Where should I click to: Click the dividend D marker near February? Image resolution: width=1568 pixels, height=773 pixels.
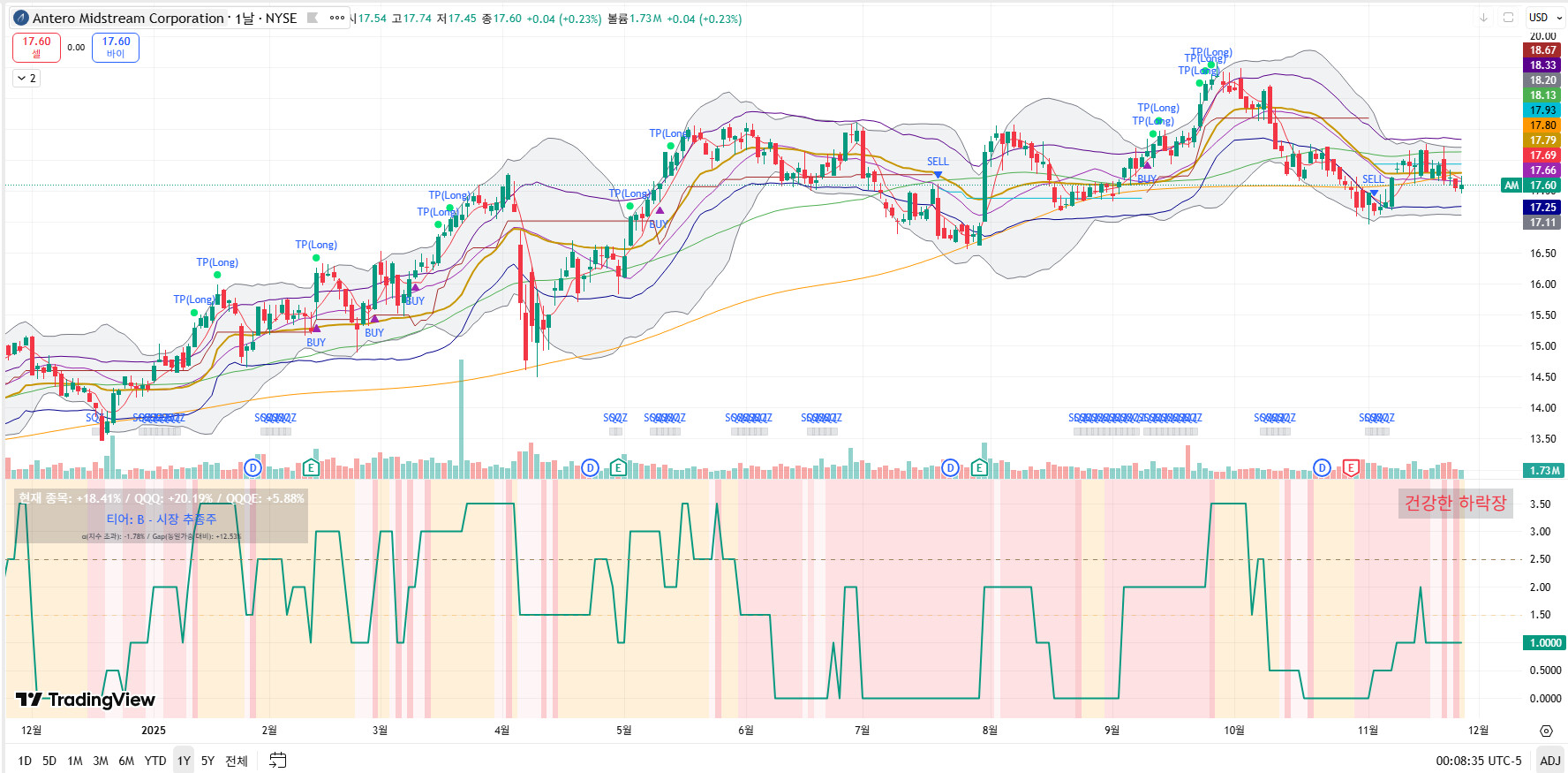pyautogui.click(x=253, y=467)
